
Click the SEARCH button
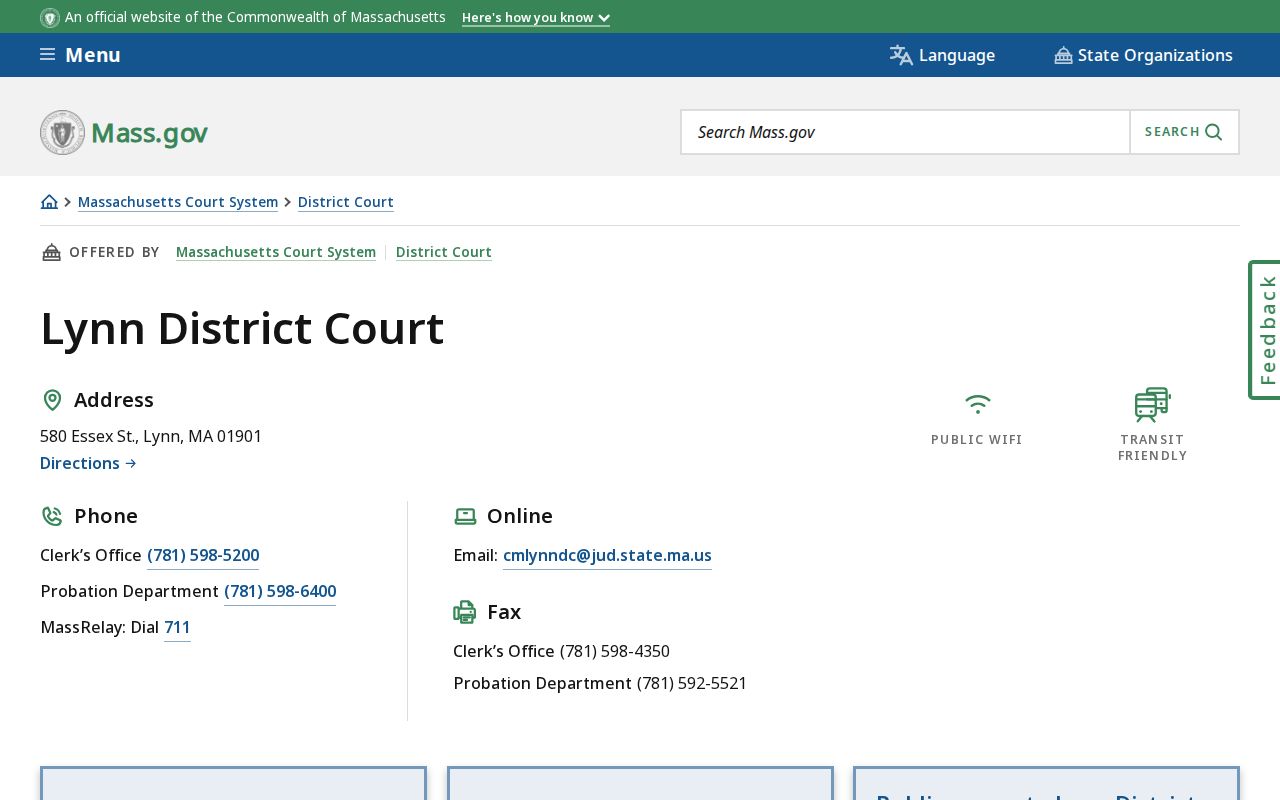coord(1184,132)
